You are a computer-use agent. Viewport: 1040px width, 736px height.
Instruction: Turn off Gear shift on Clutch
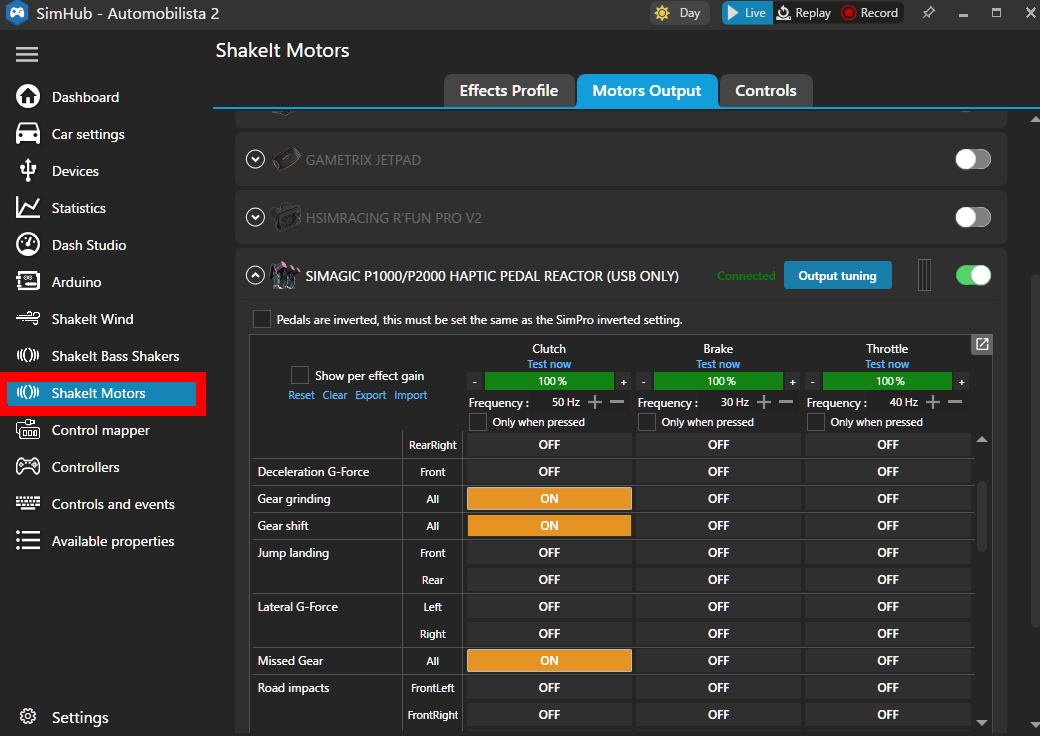(549, 526)
